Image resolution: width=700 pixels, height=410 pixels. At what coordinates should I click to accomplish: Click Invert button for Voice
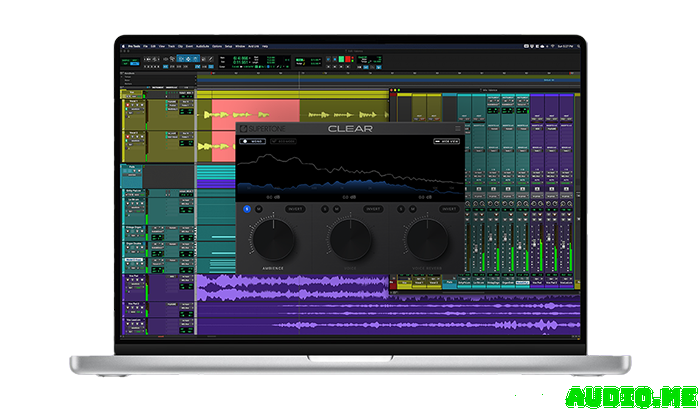click(373, 209)
